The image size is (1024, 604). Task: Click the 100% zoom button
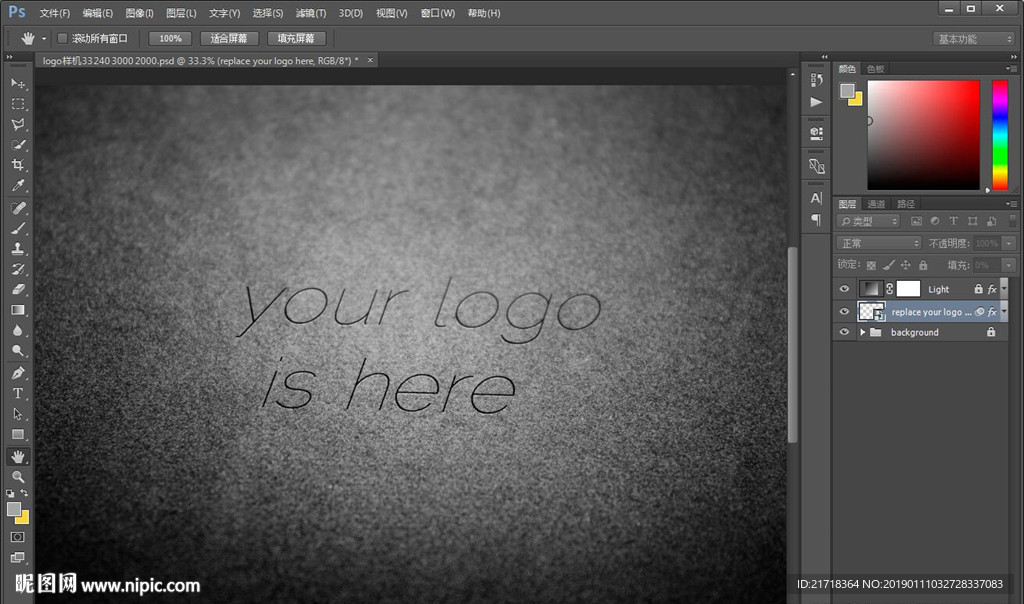170,39
